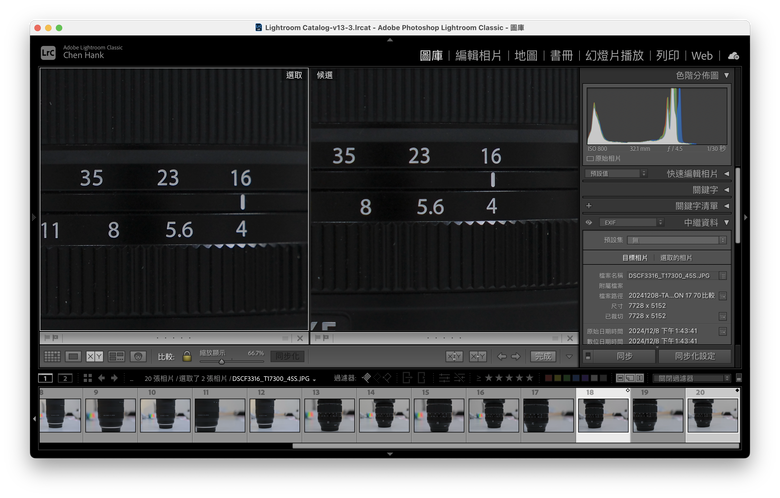Select previous photo arrow in compare toolbar
780x498 pixels.
coord(501,356)
